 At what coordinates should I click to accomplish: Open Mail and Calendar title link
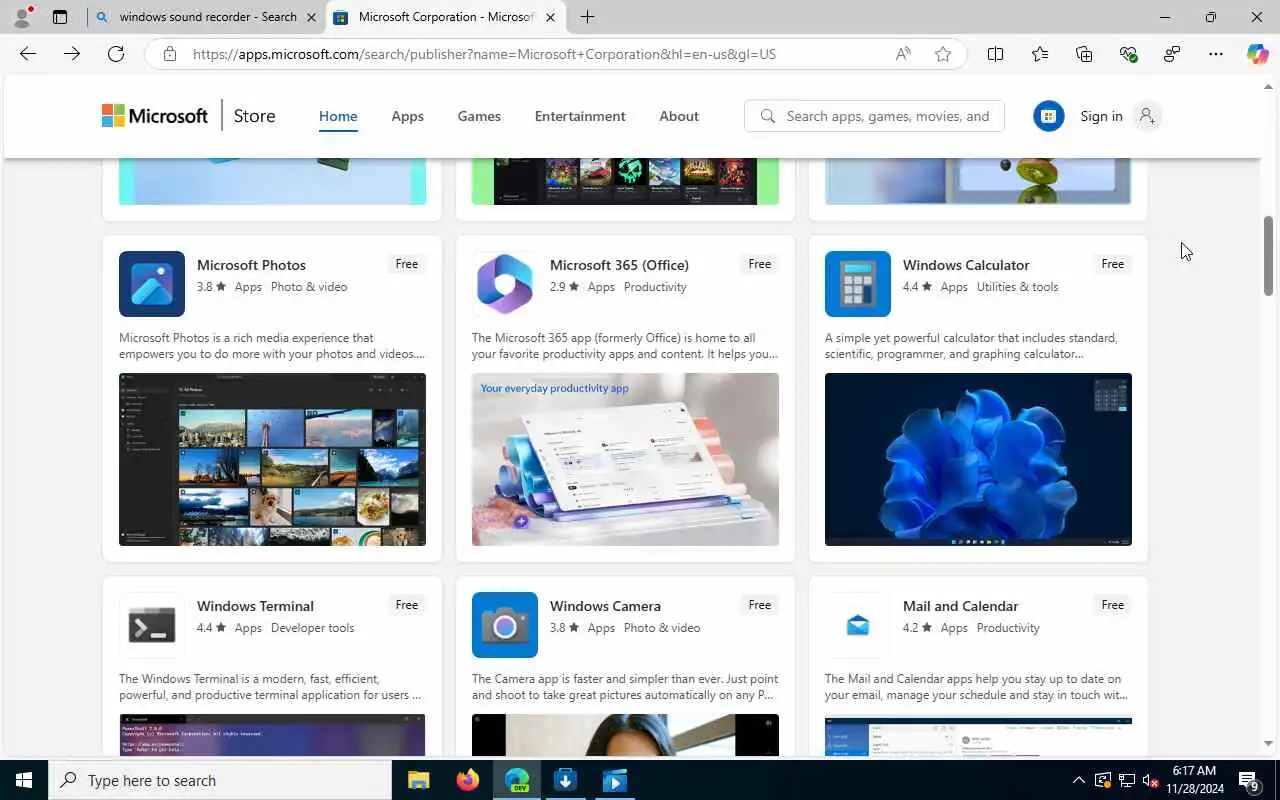[x=960, y=606]
